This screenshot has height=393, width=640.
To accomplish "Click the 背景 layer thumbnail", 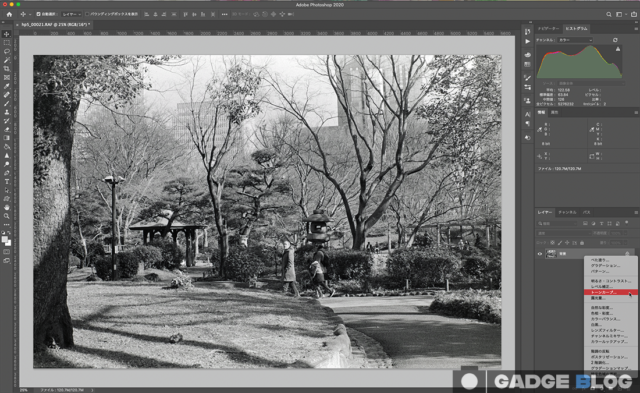I will (551, 254).
